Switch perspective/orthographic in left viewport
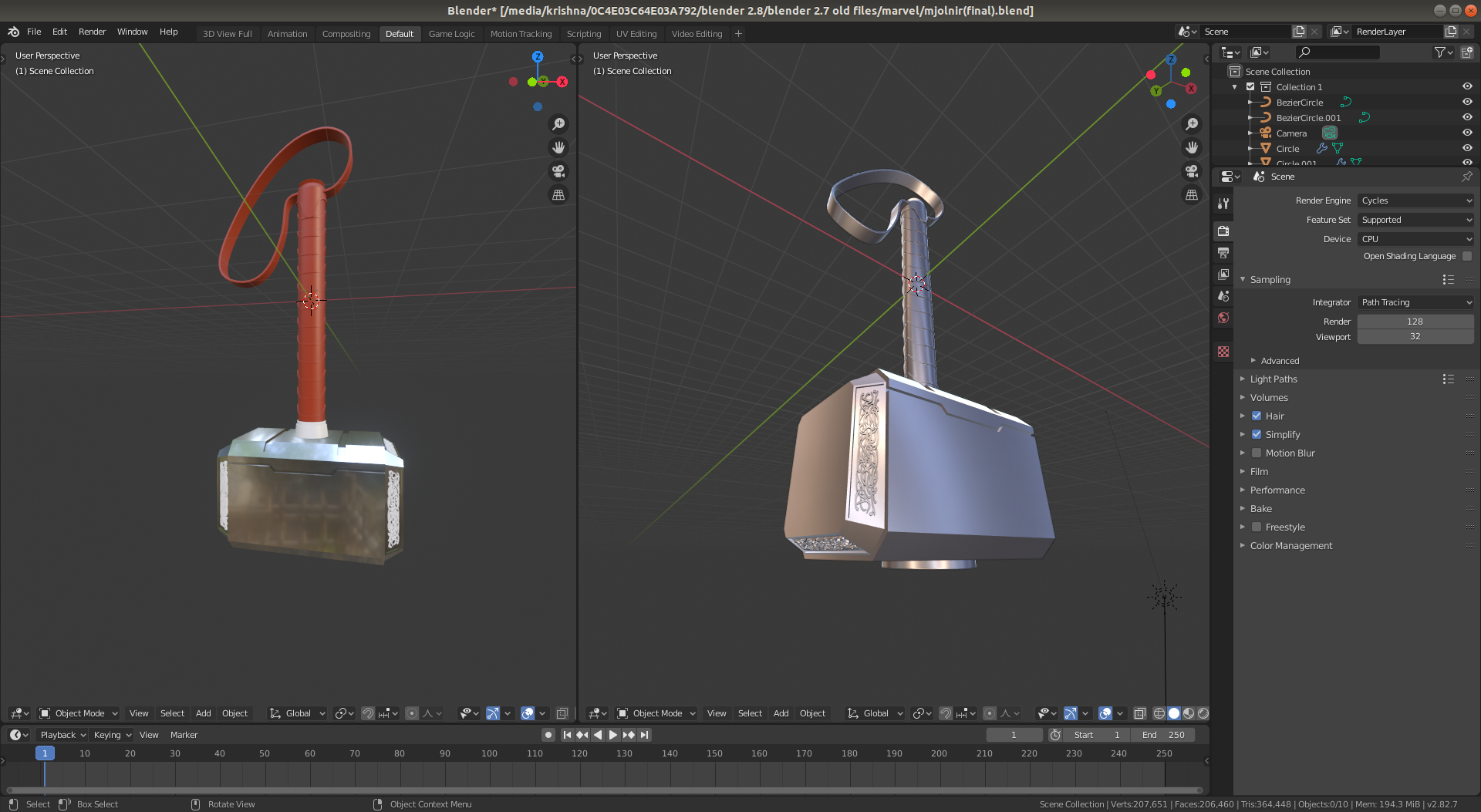This screenshot has height=812, width=1481. [558, 195]
